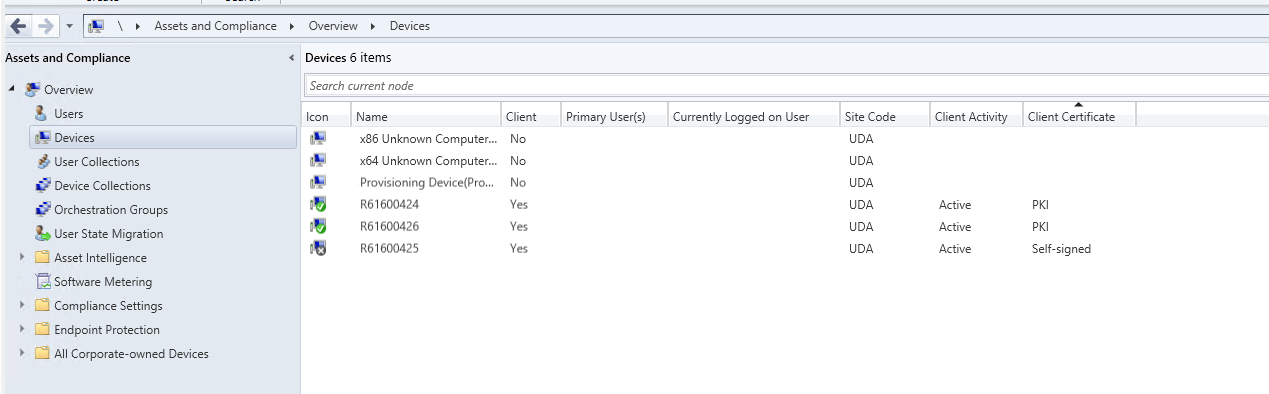Select Endpoint Protection tree item
Screen dimensions: 1269x394
click(107, 330)
